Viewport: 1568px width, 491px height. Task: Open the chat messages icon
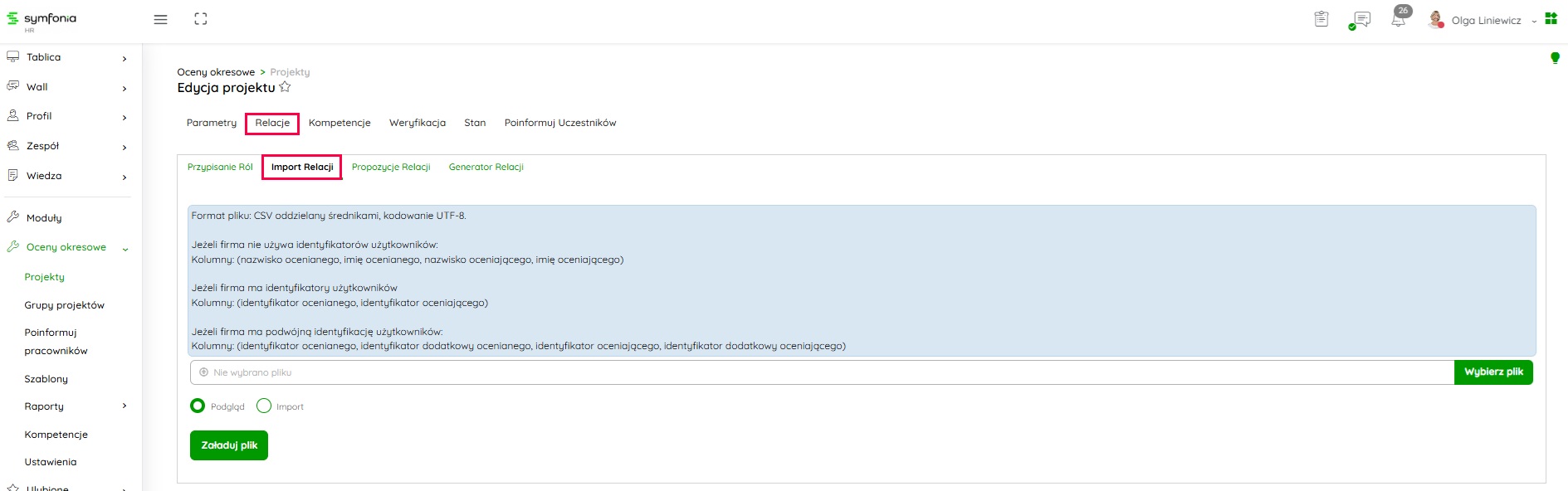click(x=1360, y=20)
